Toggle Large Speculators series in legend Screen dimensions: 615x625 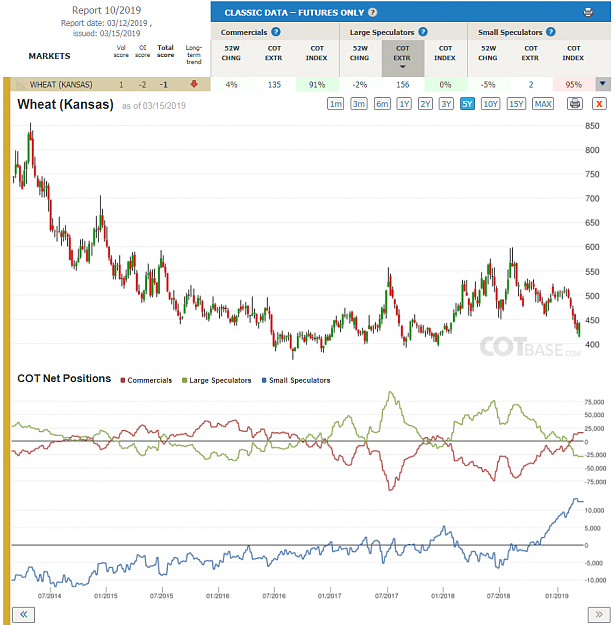pos(216,380)
